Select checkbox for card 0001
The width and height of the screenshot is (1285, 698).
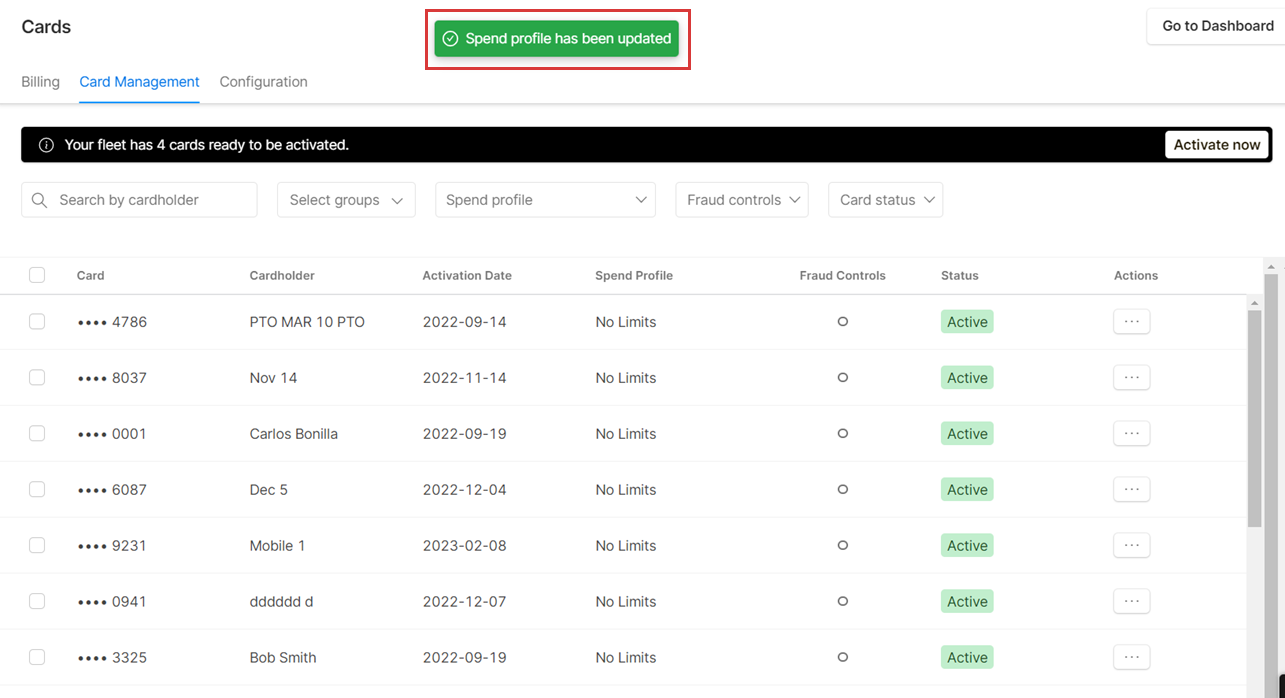point(37,434)
